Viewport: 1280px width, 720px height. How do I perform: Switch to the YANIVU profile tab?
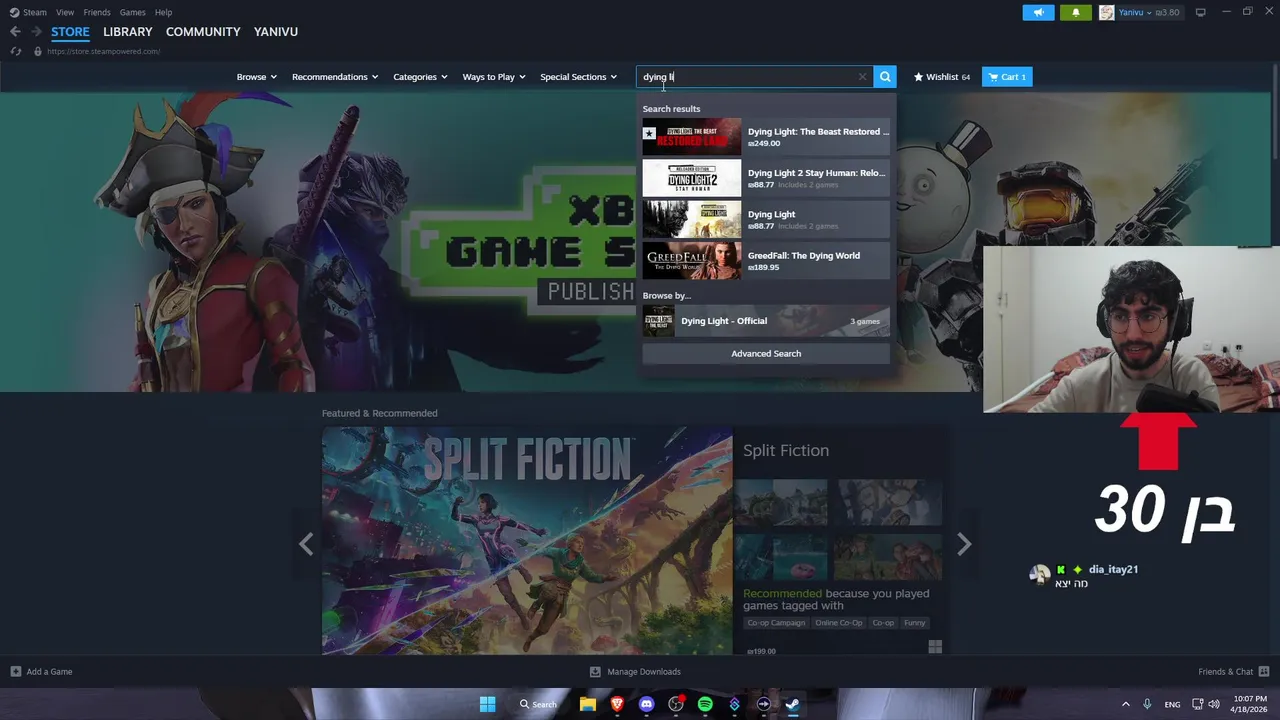click(x=276, y=32)
